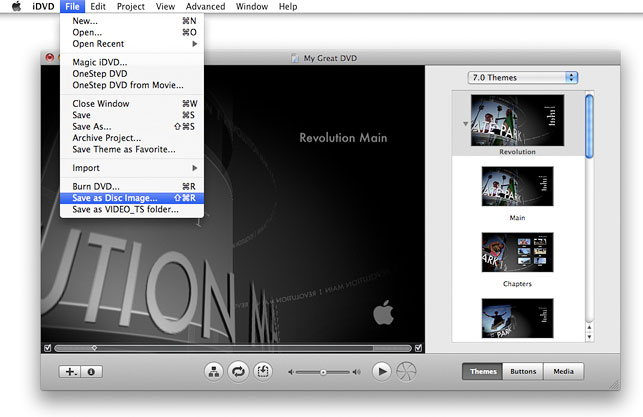Toggle the motion playback loop button
This screenshot has height=417, width=643.
[x=238, y=372]
